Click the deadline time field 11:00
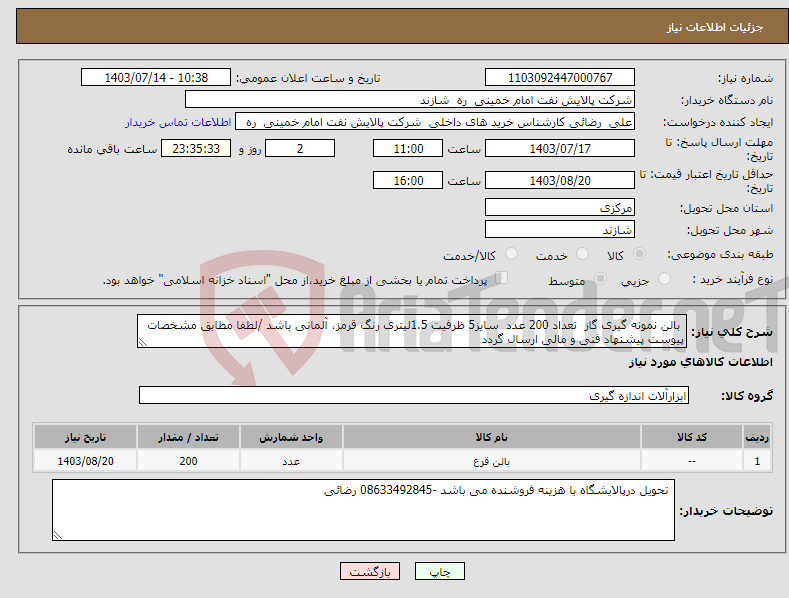 click(408, 148)
